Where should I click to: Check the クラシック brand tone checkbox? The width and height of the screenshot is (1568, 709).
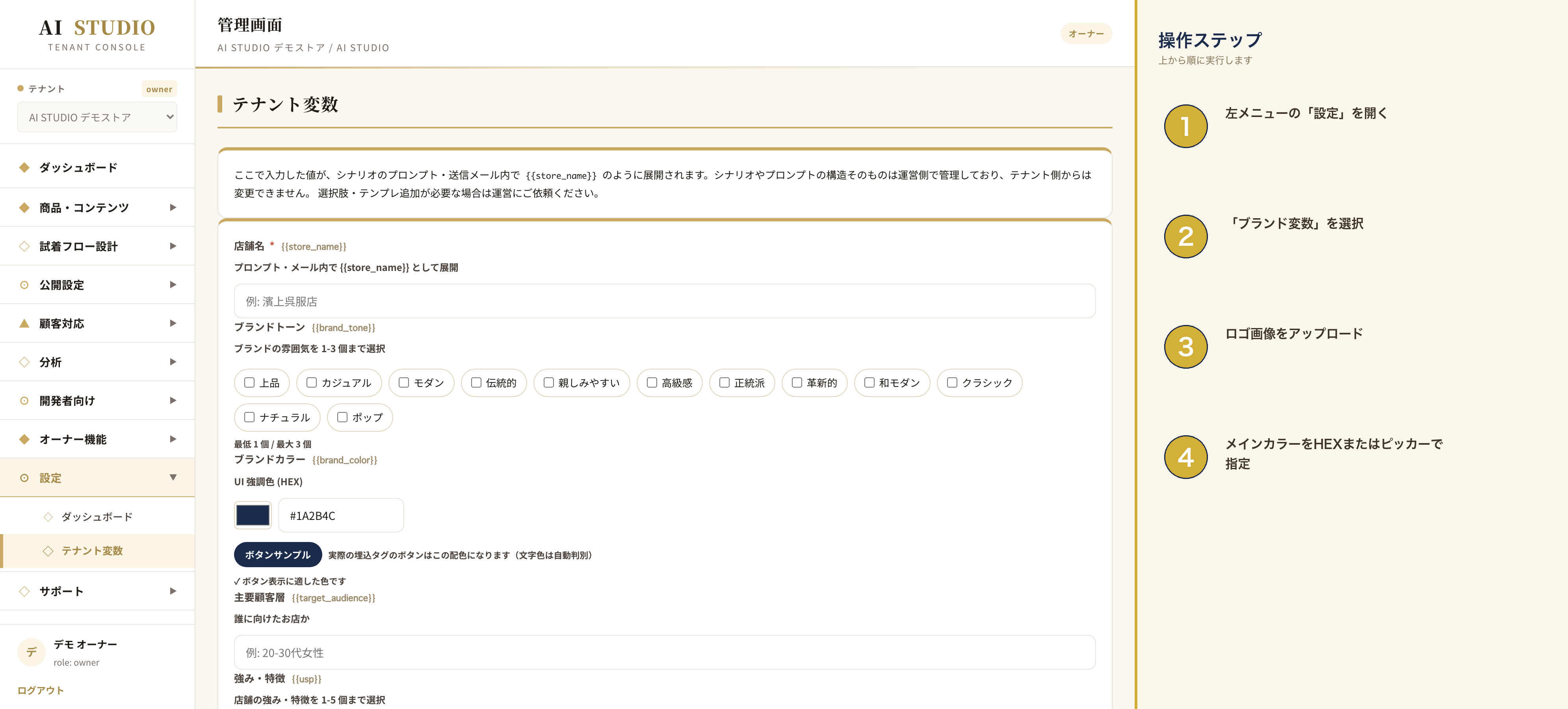pyautogui.click(x=952, y=382)
